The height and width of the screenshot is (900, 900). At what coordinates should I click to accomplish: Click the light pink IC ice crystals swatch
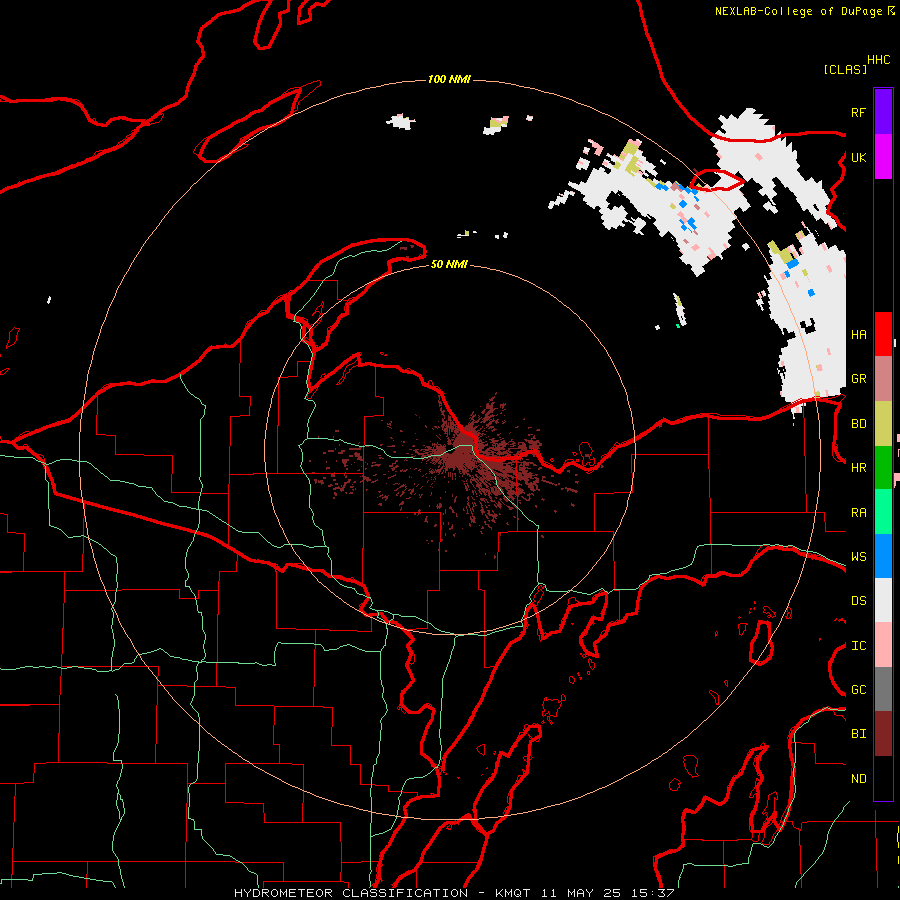[883, 645]
